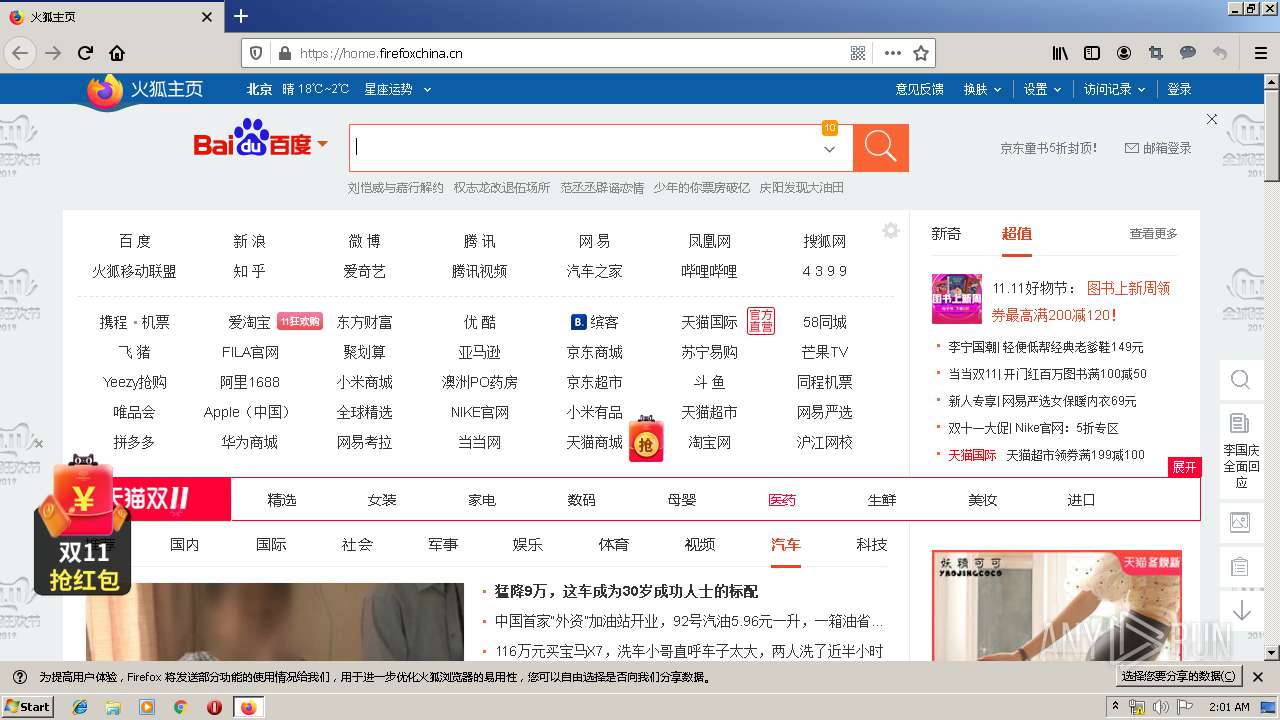
Task: Select the 科技 news tab
Action: [x=872, y=544]
